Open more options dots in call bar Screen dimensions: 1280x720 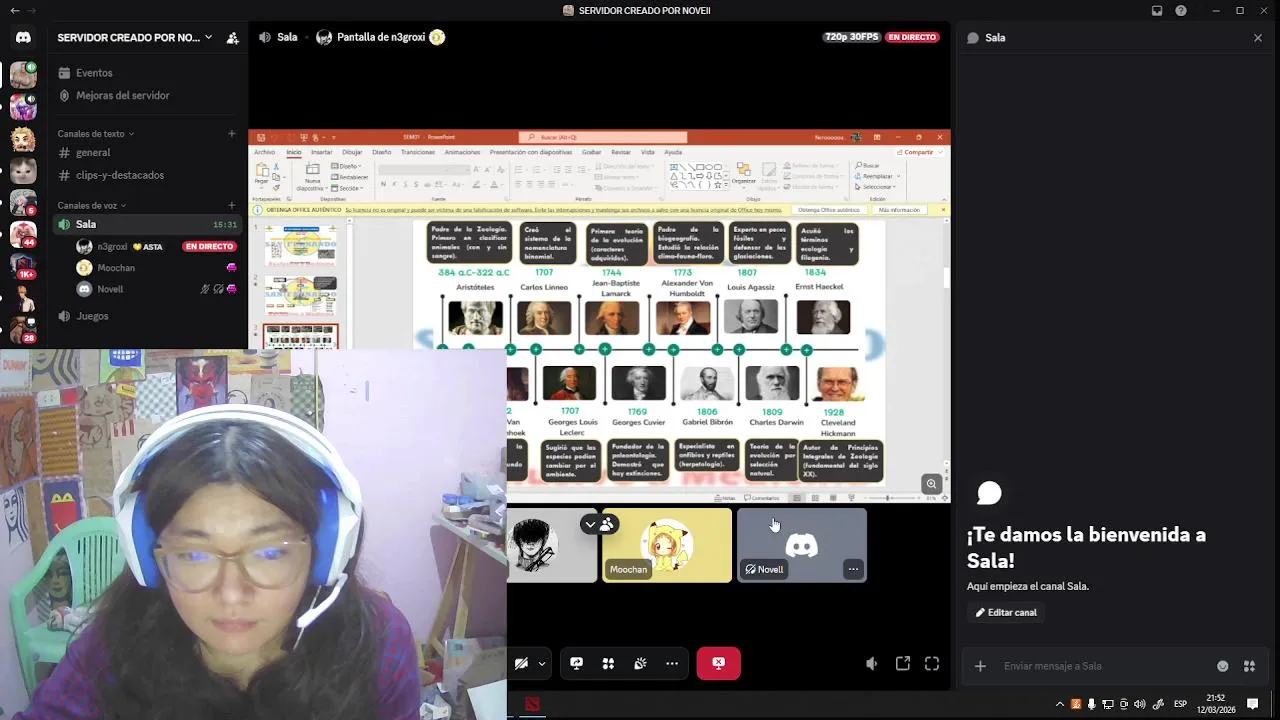[672, 663]
